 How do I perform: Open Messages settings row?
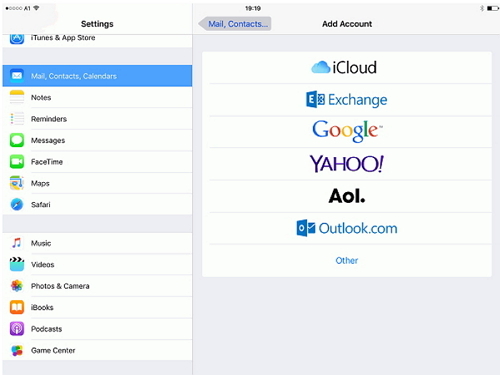click(97, 140)
